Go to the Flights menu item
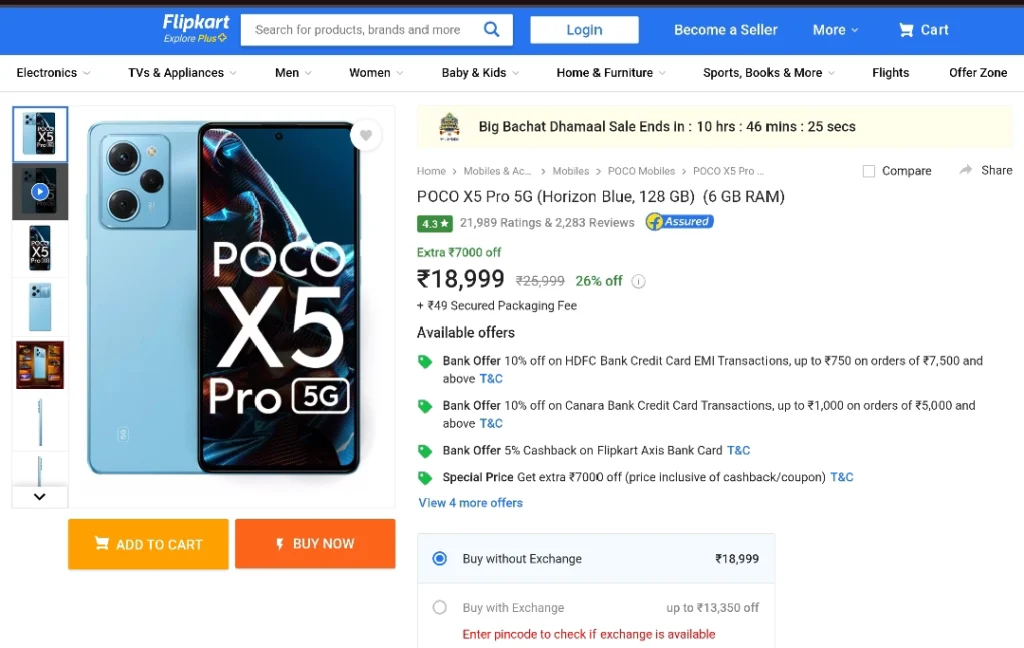This screenshot has height=648, width=1024. coord(890,73)
